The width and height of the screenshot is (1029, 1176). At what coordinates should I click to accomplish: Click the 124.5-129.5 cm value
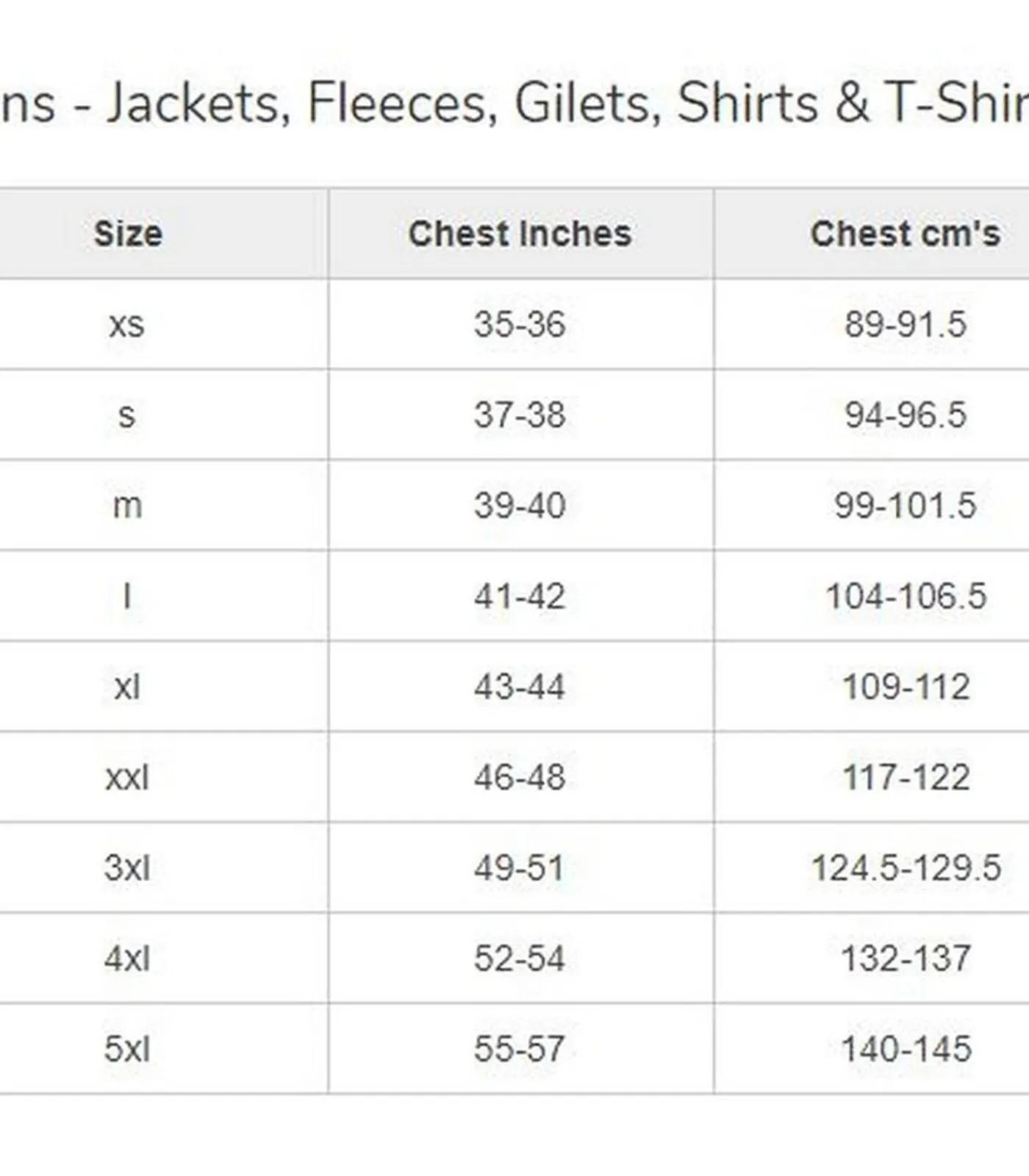point(906,868)
